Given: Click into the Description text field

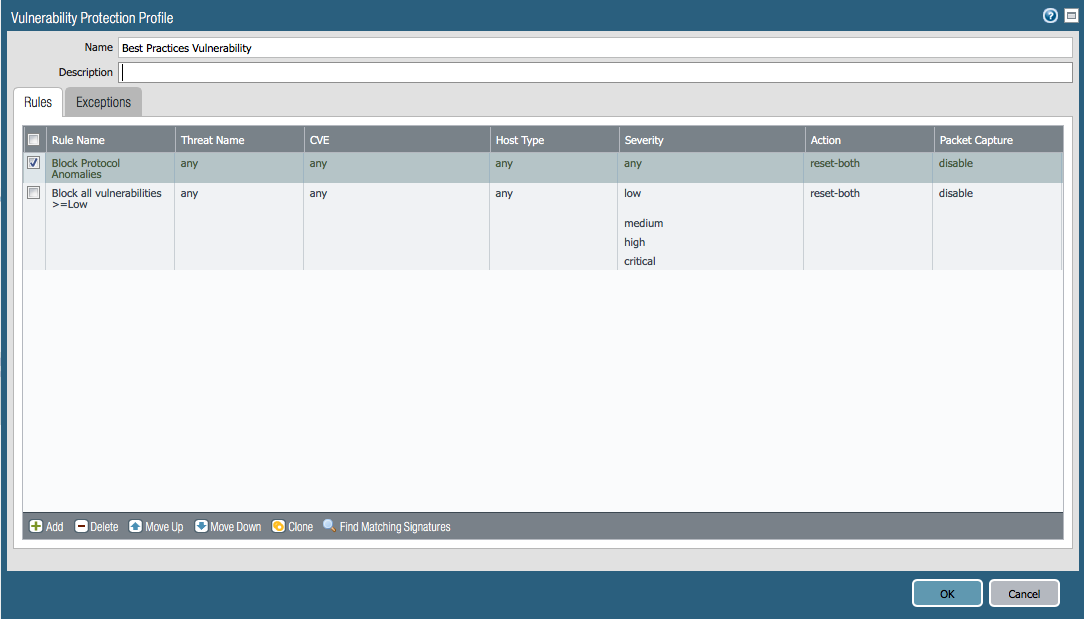Looking at the screenshot, I should [595, 72].
